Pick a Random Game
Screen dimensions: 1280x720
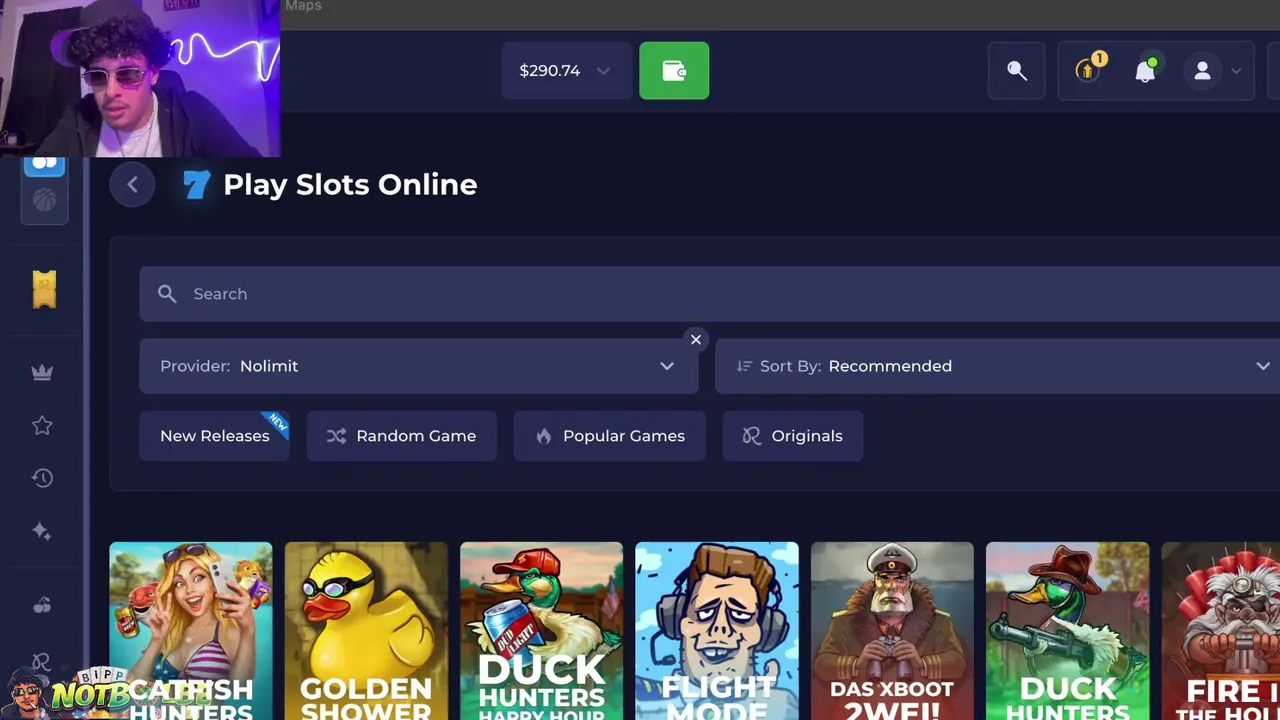coord(402,436)
